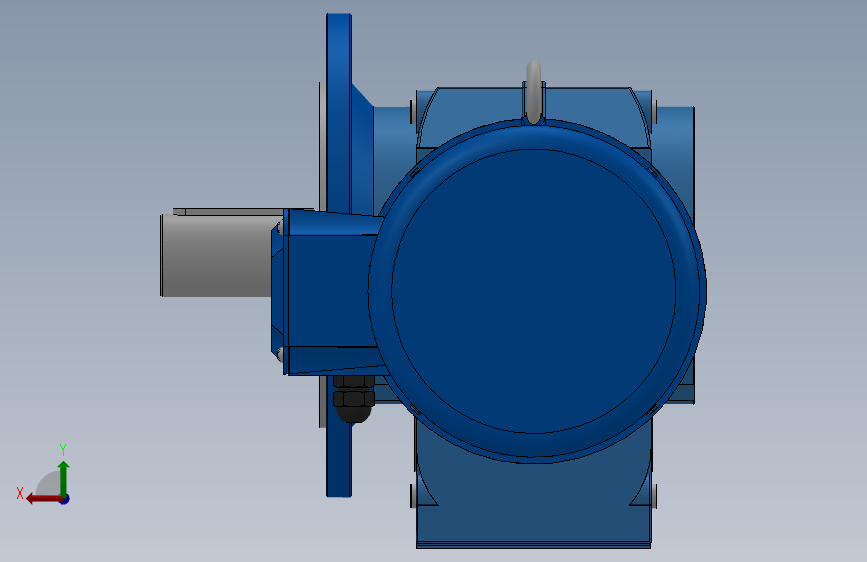Select the large circular motor end cover face
The height and width of the screenshot is (562, 867).
pyautogui.click(x=534, y=291)
